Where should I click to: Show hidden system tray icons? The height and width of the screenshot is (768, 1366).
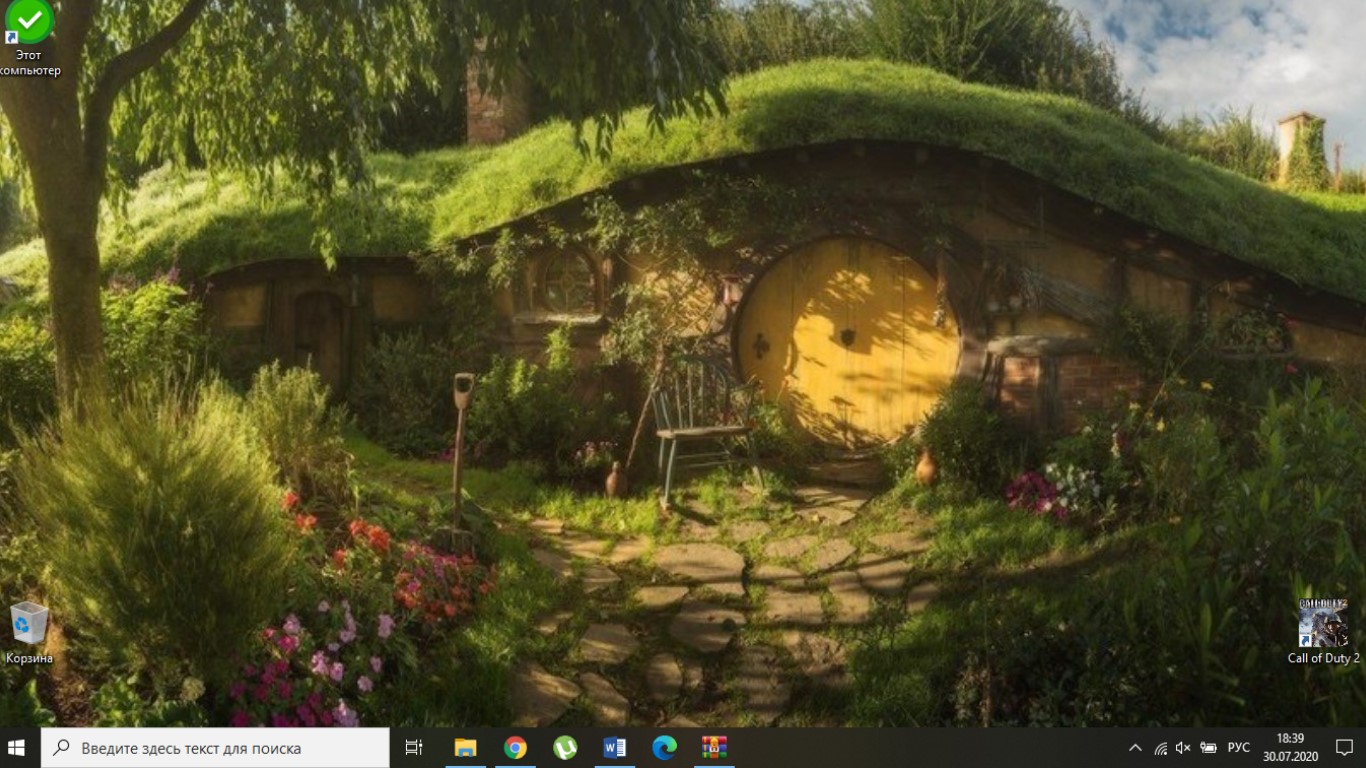[x=1135, y=748]
